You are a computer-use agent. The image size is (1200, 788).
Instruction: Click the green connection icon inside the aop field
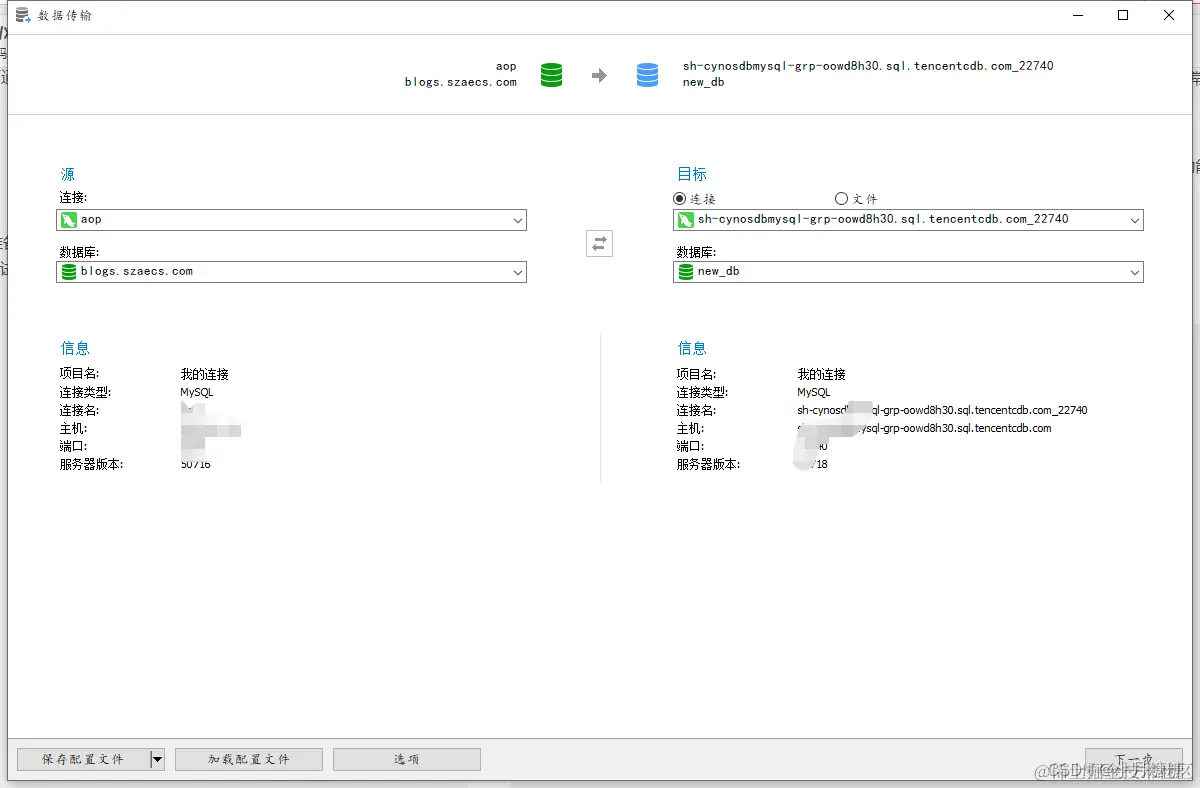tap(69, 219)
